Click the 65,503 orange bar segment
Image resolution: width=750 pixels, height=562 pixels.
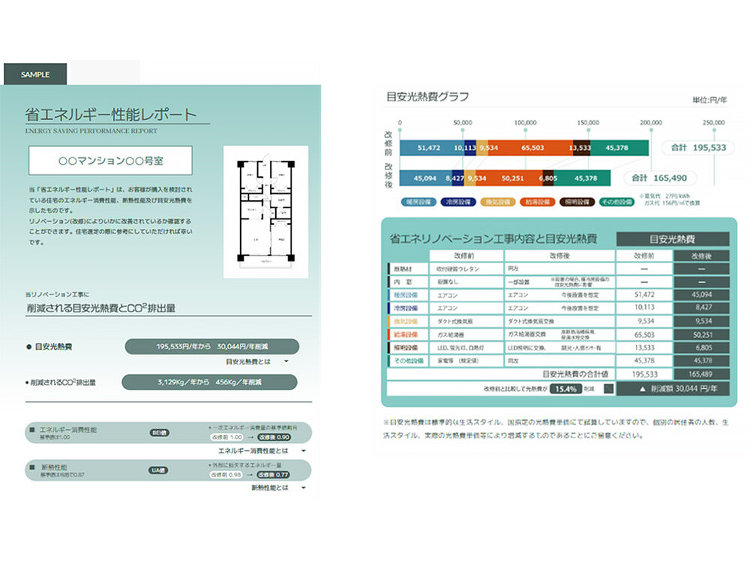click(530, 148)
